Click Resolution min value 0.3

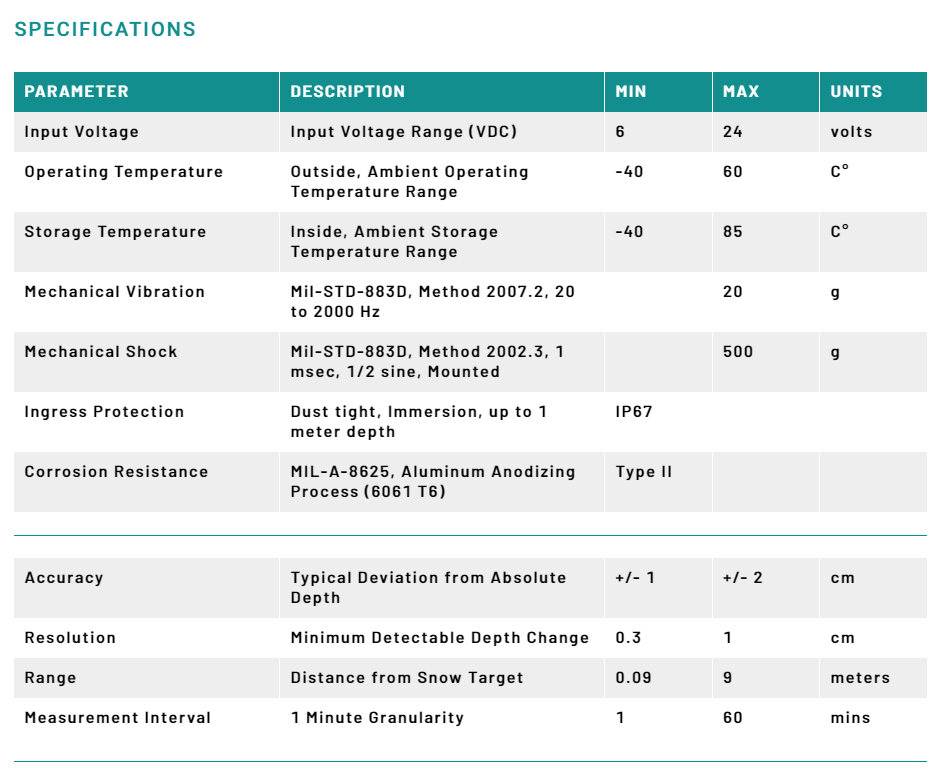point(628,638)
